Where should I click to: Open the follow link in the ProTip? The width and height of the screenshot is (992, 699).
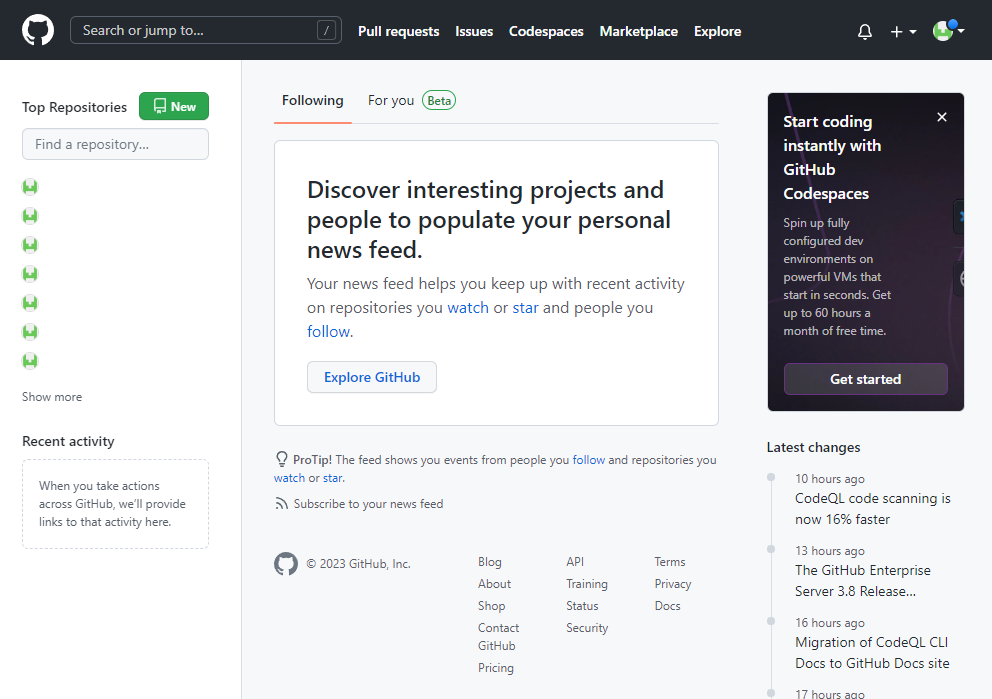point(588,460)
